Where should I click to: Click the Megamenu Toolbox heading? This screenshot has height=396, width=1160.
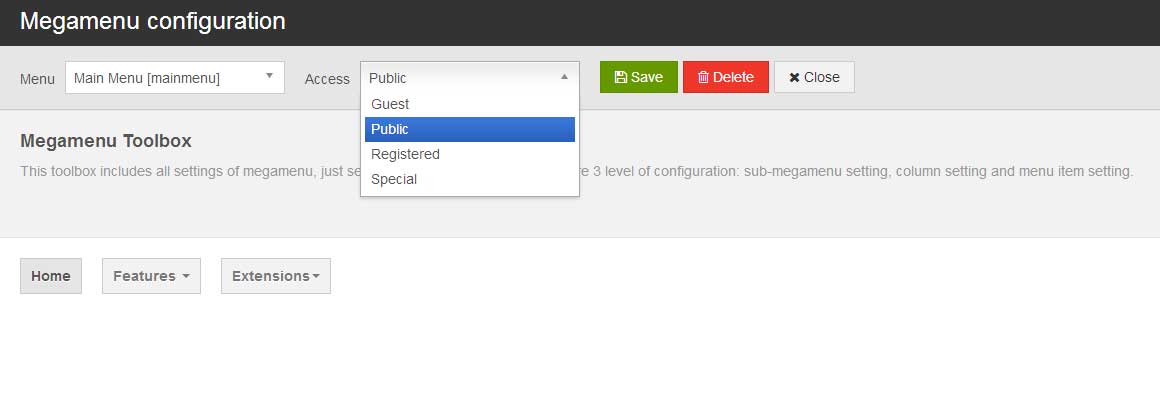point(106,141)
